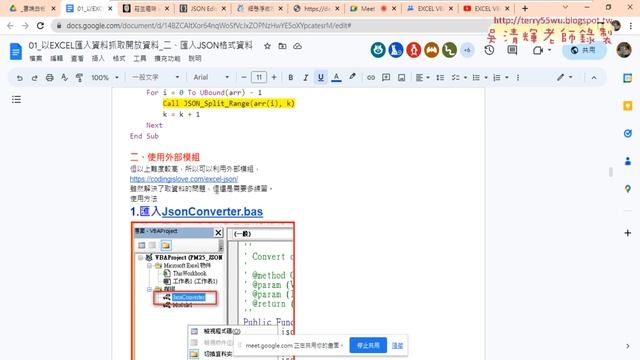Open the paragraph style dropdown
This screenshot has width=640, height=360.
155,77
